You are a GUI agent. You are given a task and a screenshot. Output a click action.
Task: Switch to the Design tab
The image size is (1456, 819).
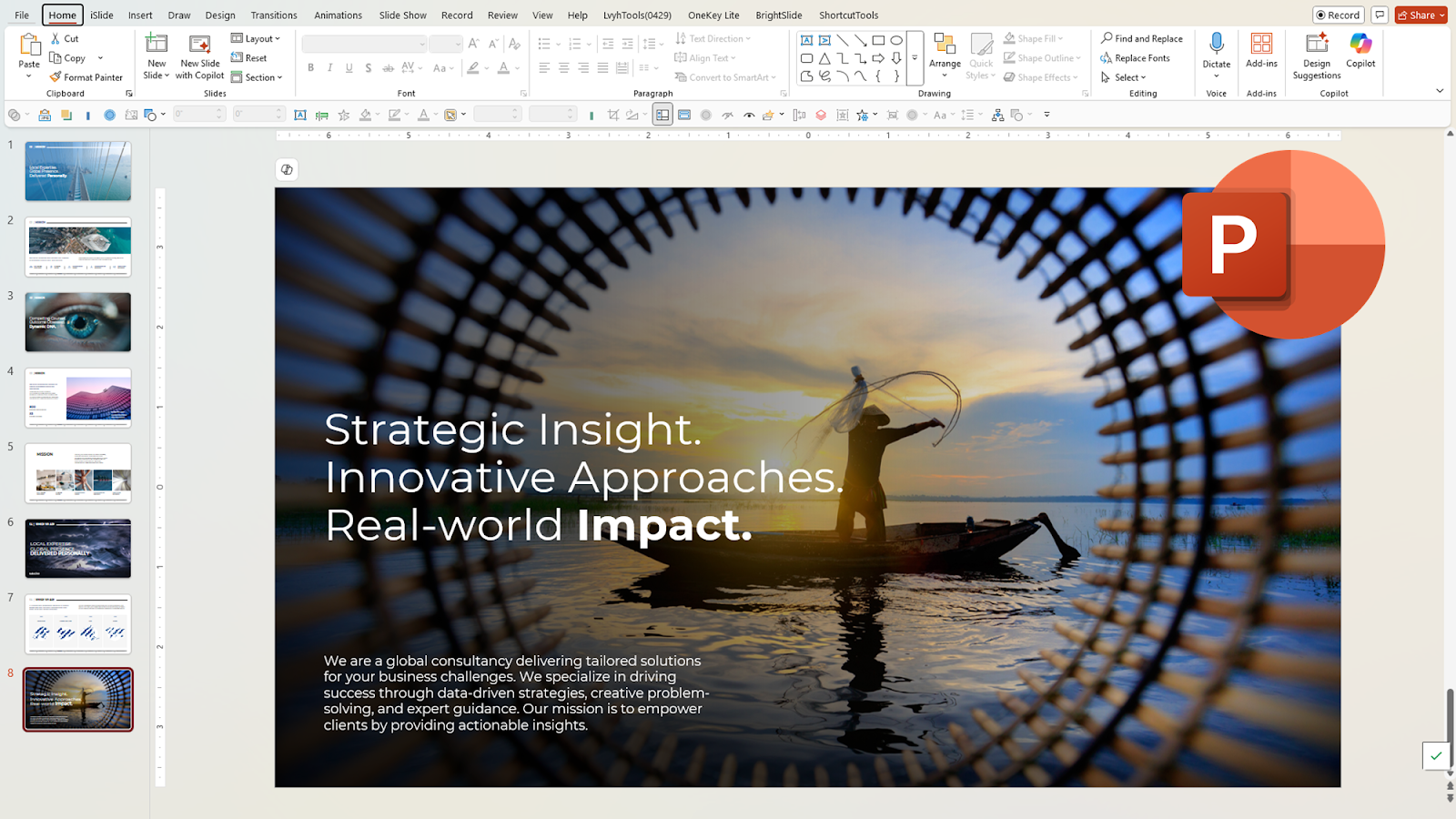220,15
